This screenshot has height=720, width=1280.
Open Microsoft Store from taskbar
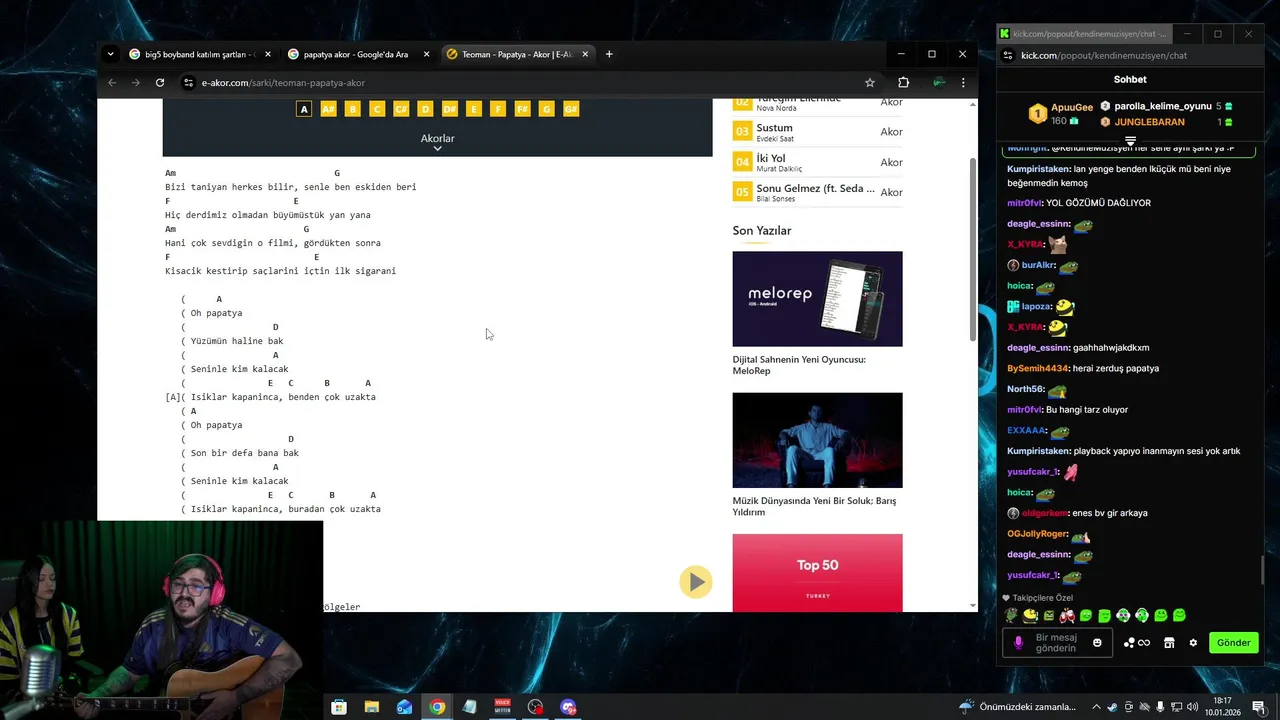339,707
